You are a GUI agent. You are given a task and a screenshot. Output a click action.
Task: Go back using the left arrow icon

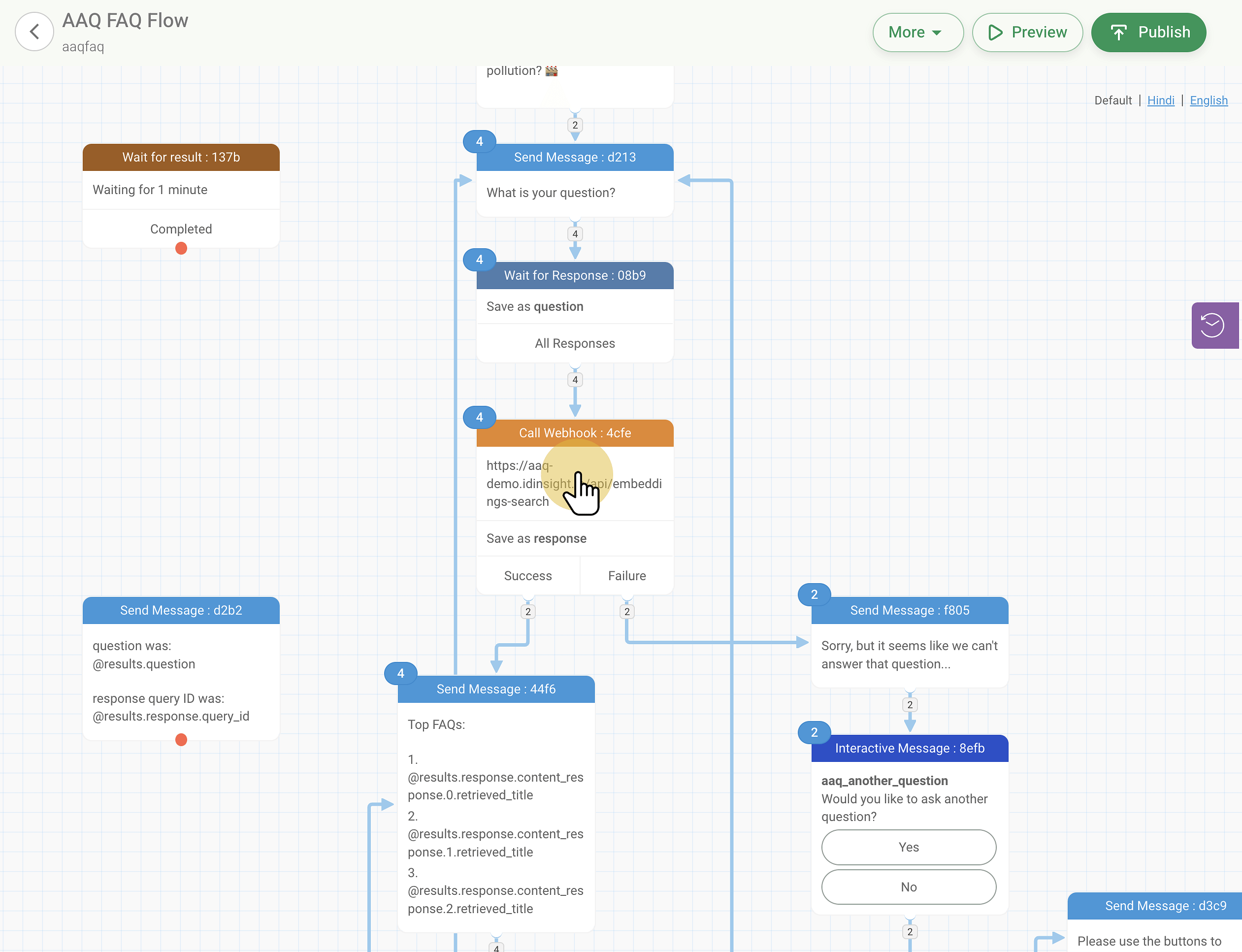point(34,32)
